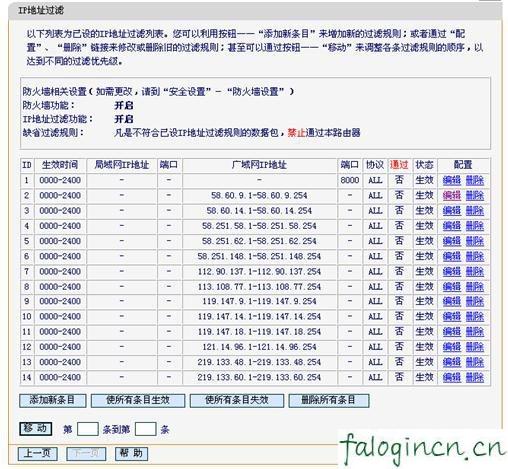Click the 移动 button
Screen dimensions: 508x469
[35, 429]
